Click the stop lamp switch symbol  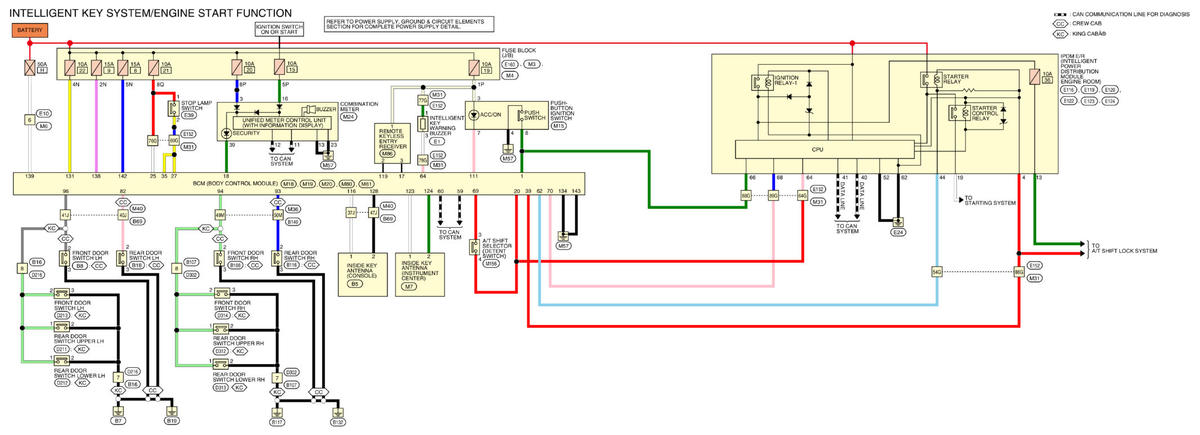pyautogui.click(x=174, y=108)
